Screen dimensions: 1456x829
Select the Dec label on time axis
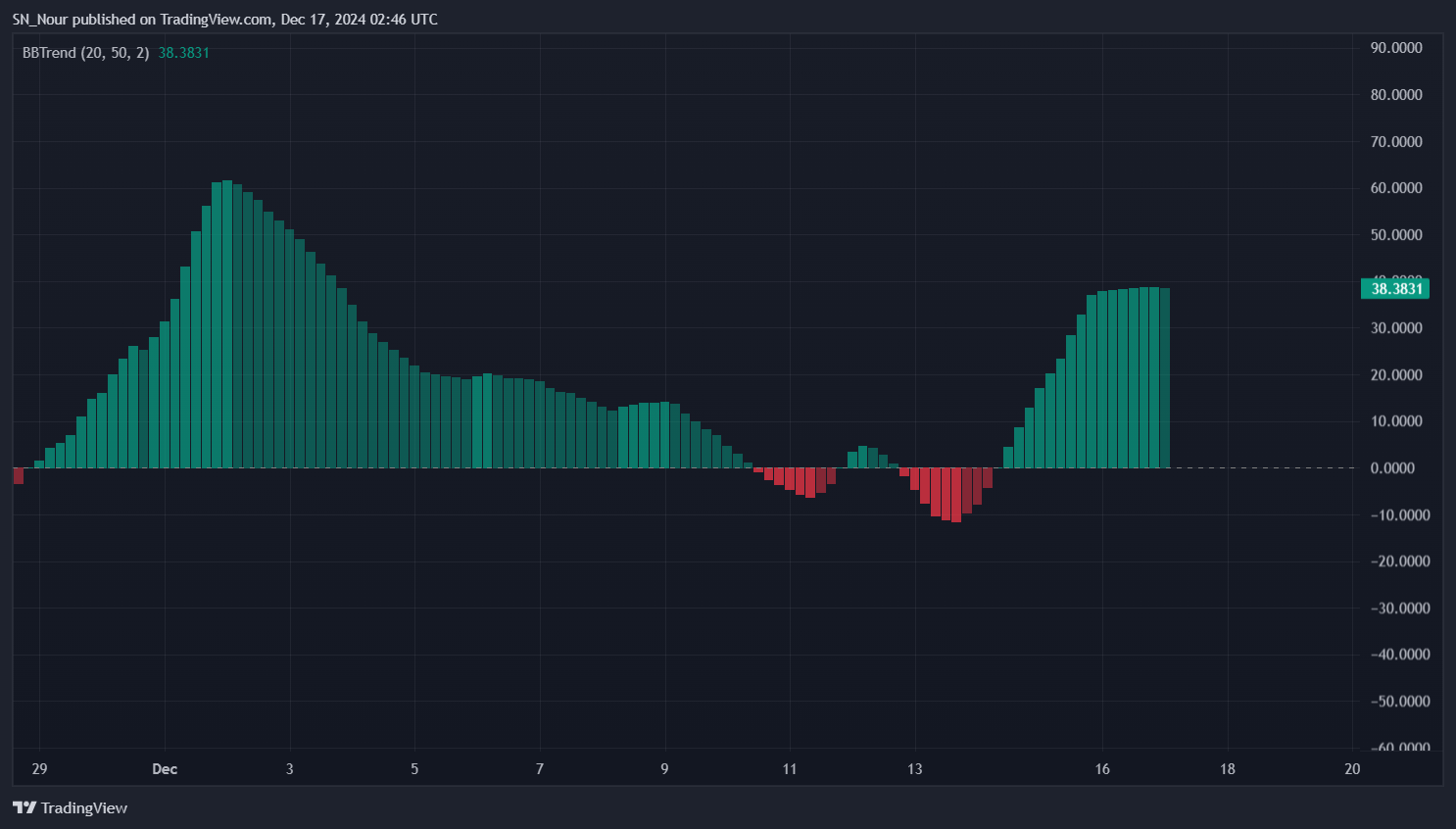tap(165, 769)
